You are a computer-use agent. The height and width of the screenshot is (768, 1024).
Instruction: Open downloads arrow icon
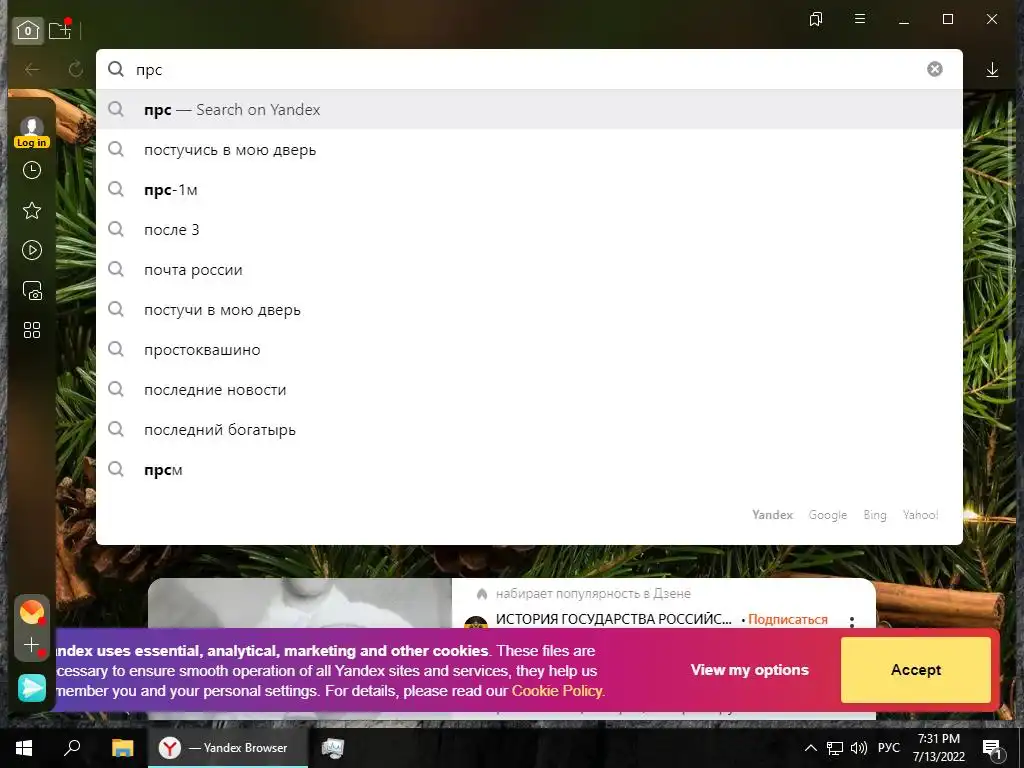(x=992, y=70)
